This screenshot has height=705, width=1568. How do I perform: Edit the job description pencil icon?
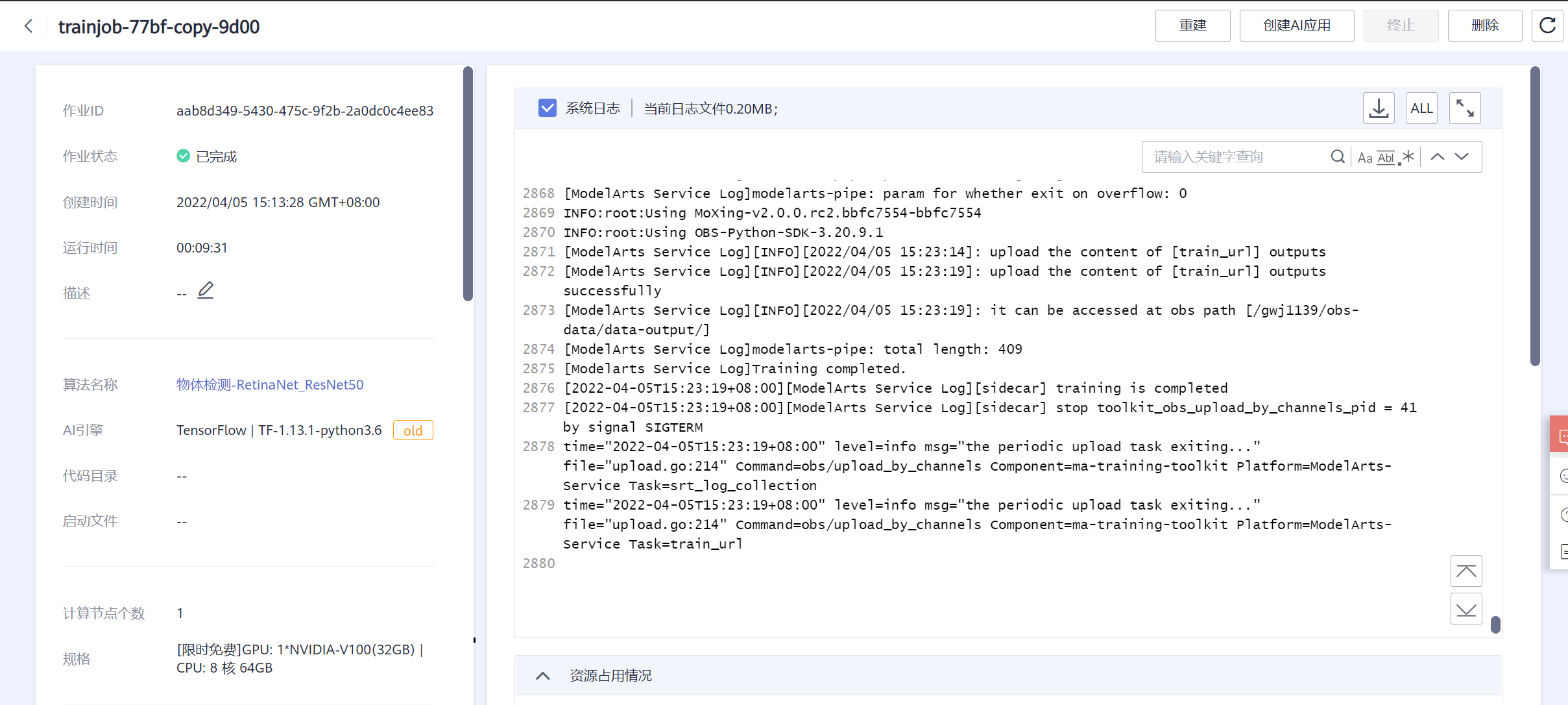point(206,290)
